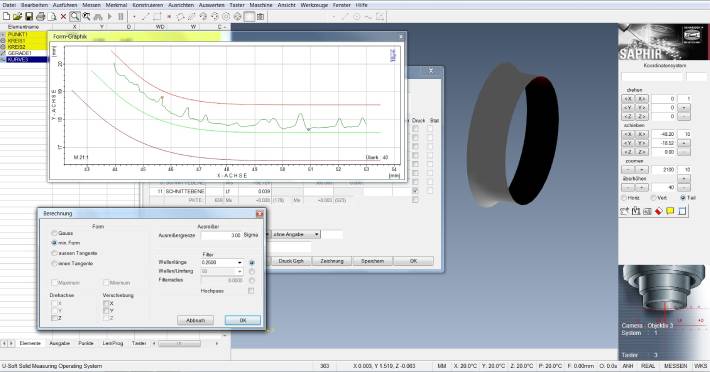
Task: Click the Ausreißergrenze input field
Action: pyautogui.click(x=221, y=235)
